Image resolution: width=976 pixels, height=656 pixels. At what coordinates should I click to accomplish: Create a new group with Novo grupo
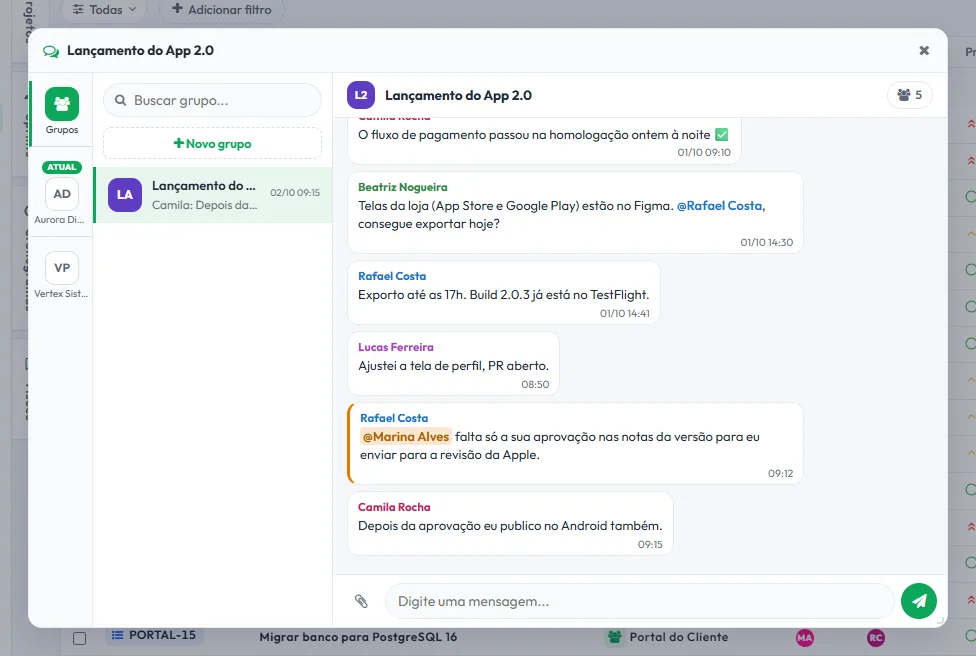(212, 144)
